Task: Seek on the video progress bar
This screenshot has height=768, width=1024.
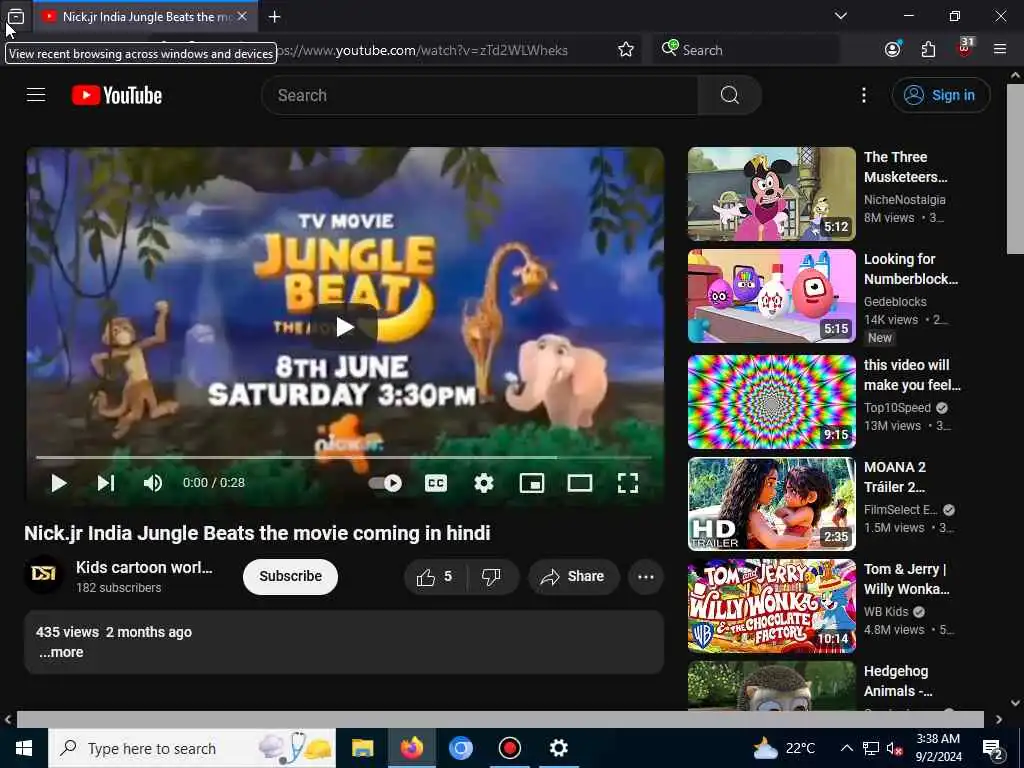Action: coord(344,458)
